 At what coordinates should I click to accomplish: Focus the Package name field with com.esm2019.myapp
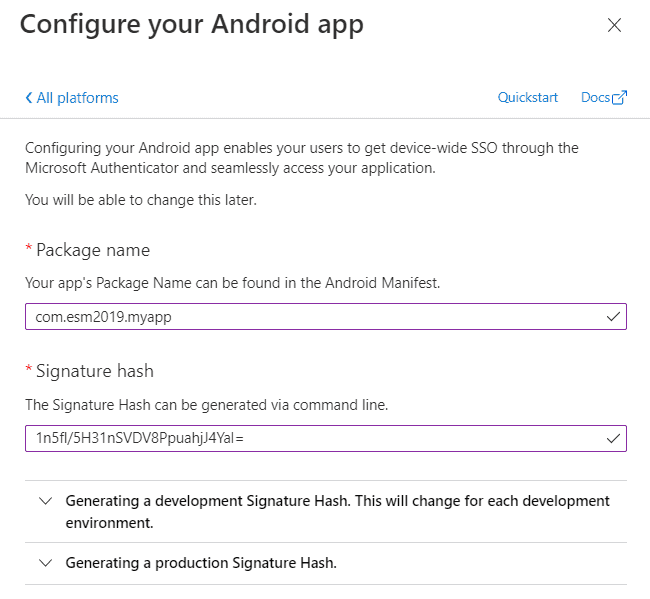pos(326,317)
